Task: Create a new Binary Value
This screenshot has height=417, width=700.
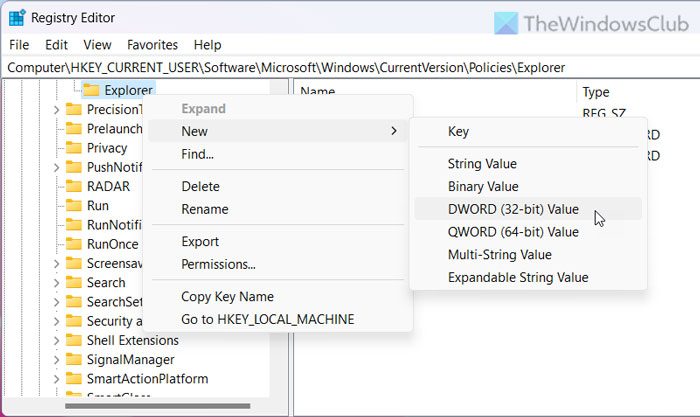Action: pyautogui.click(x=528, y=186)
